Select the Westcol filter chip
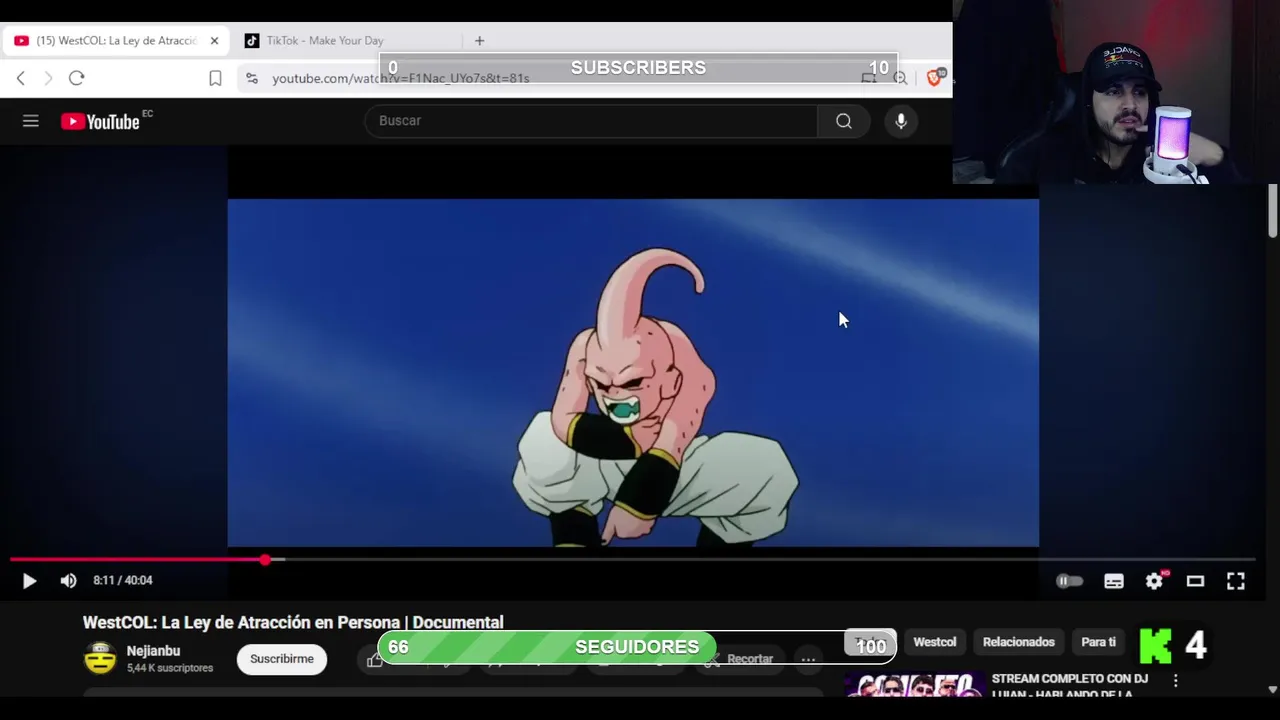Image resolution: width=1280 pixels, height=720 pixels. point(935,642)
